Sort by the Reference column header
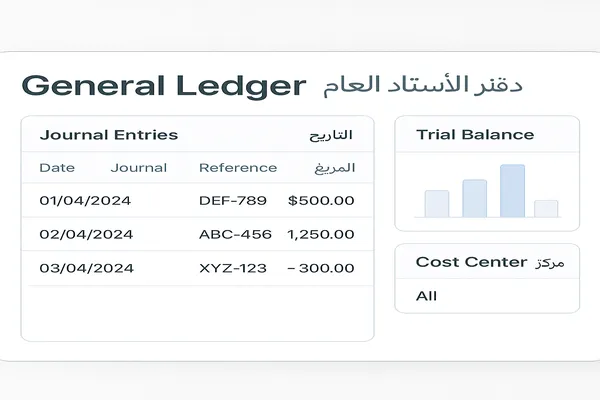The height and width of the screenshot is (400, 600). (x=238, y=168)
